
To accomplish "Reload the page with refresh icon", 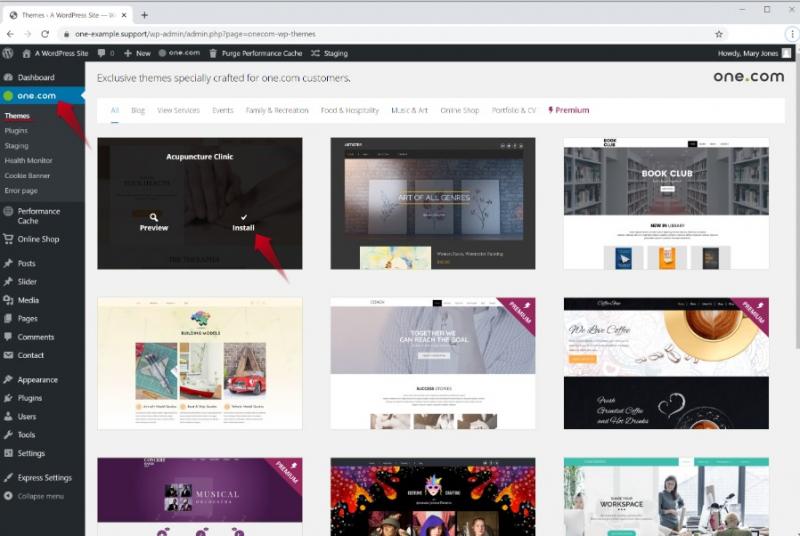I will pos(45,34).
